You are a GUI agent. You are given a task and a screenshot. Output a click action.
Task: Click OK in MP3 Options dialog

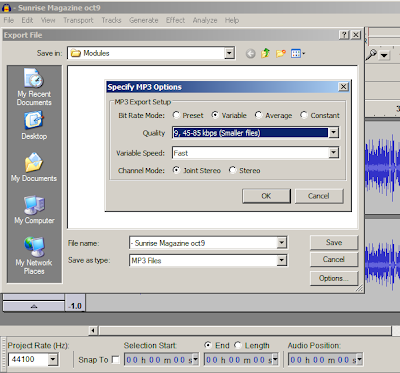pyautogui.click(x=266, y=196)
